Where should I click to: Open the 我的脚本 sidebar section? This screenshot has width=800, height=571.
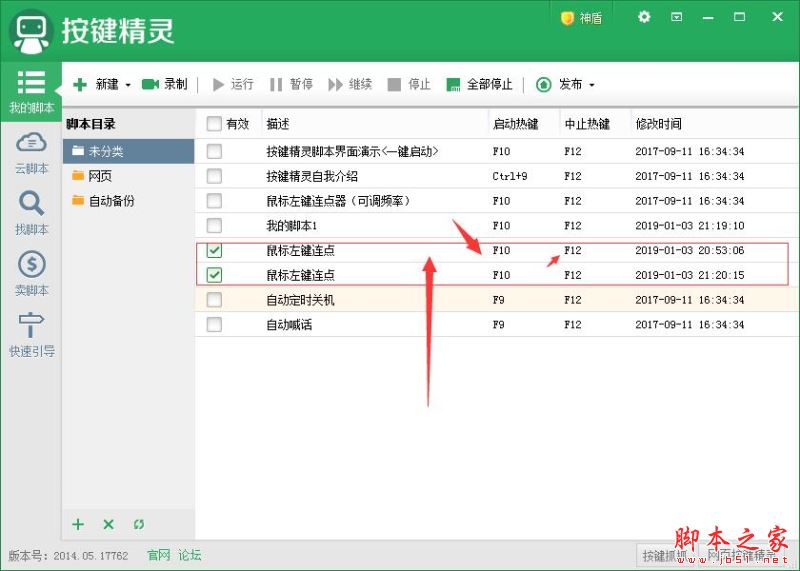[x=31, y=92]
